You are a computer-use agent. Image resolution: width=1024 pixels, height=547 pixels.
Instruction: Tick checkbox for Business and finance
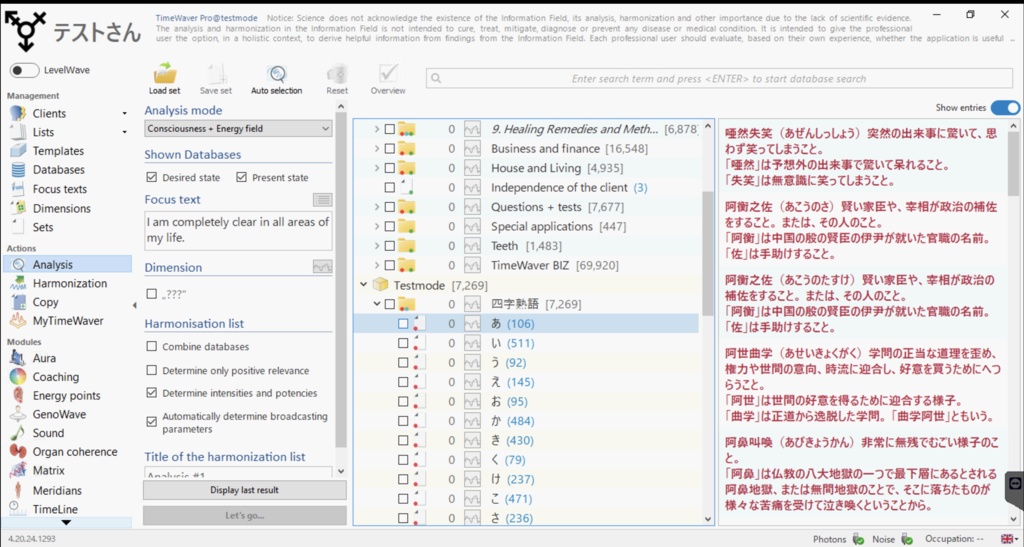[390, 149]
